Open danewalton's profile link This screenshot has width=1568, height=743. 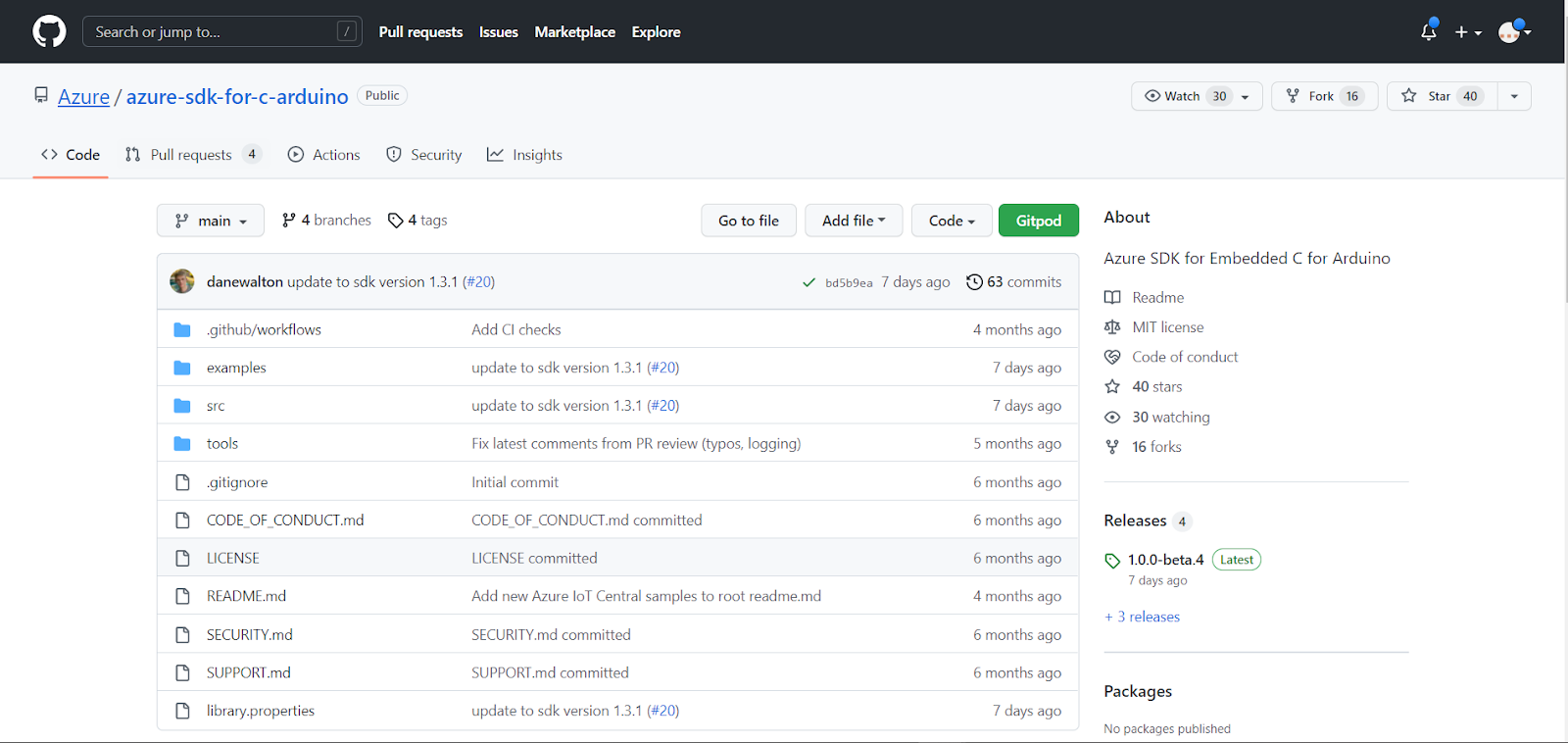pos(245,282)
